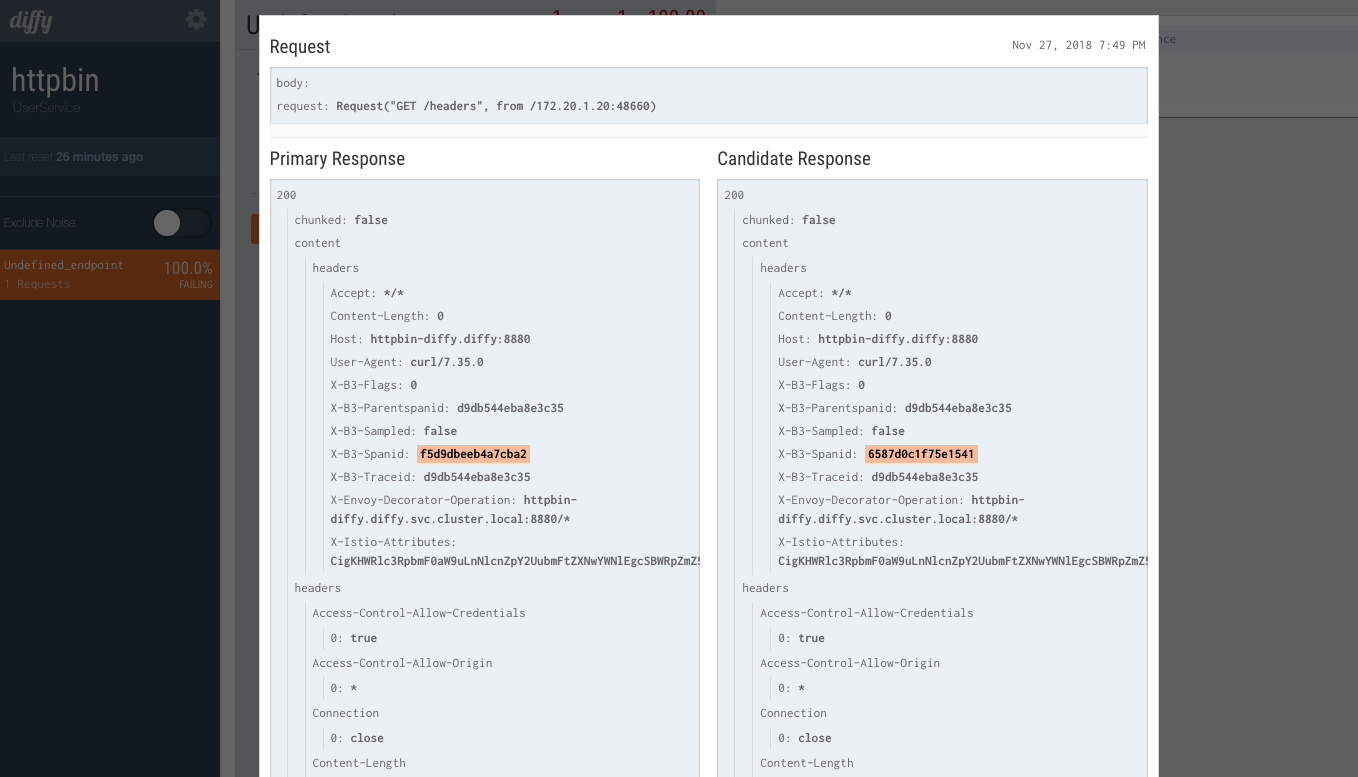The height and width of the screenshot is (777, 1358).
Task: Click 'Accept: */*' in Candidate Response
Action: [815, 293]
